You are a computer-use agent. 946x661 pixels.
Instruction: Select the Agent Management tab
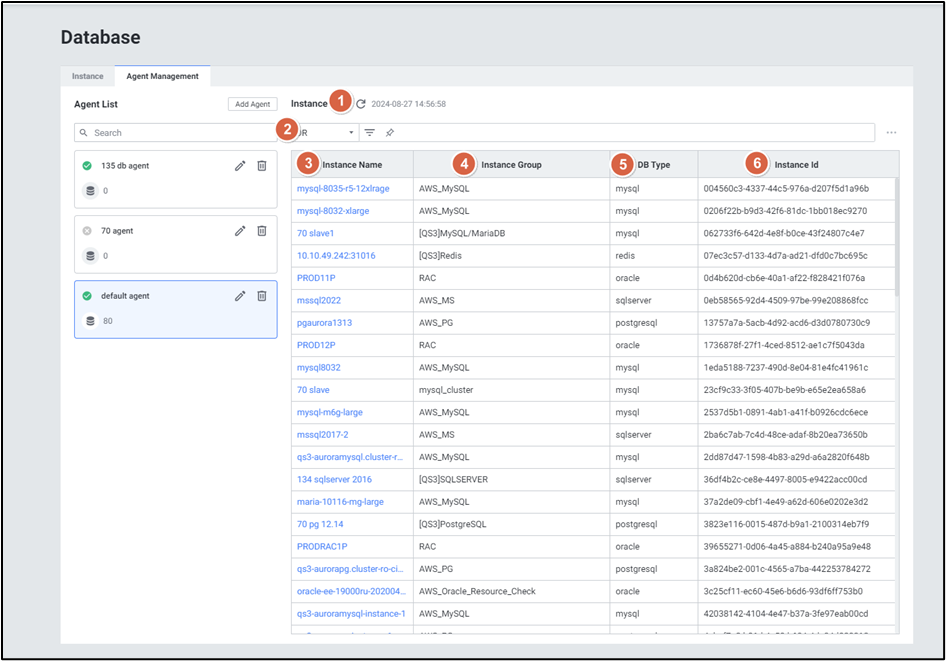coord(162,76)
